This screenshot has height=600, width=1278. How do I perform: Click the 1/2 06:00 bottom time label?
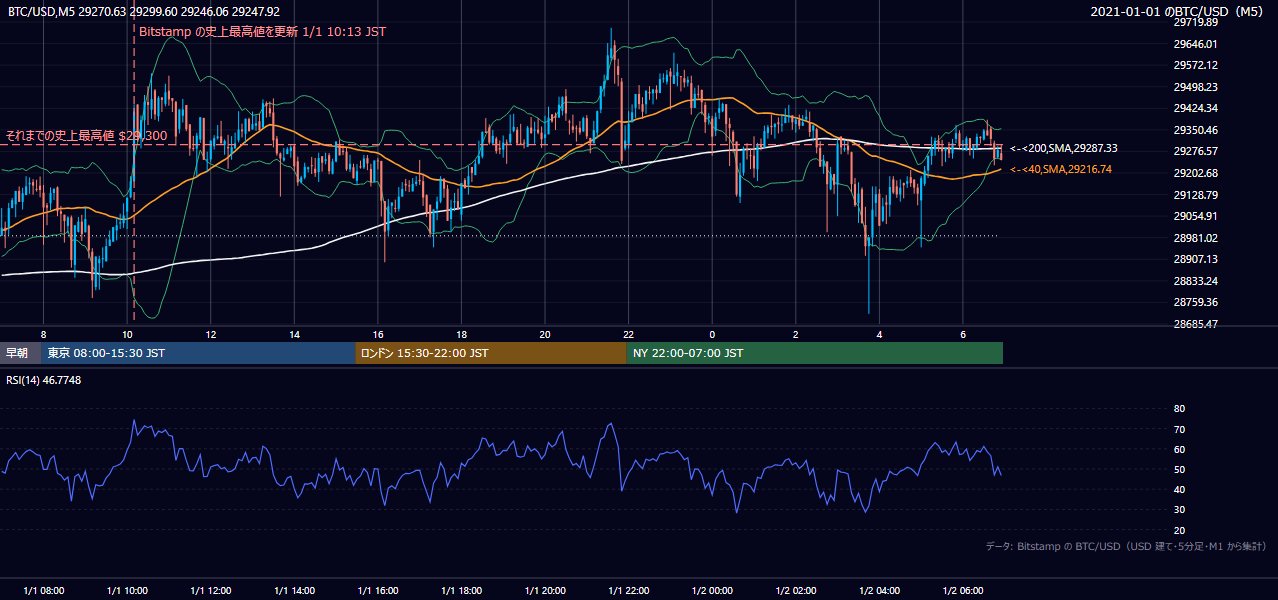(963, 591)
